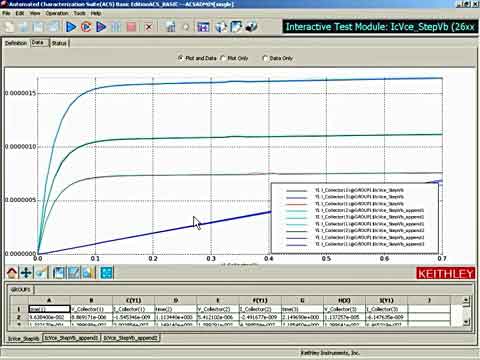Open the IcVce_StepVb_append1 sheet tab
The height and width of the screenshot is (360, 480).
tap(71, 338)
